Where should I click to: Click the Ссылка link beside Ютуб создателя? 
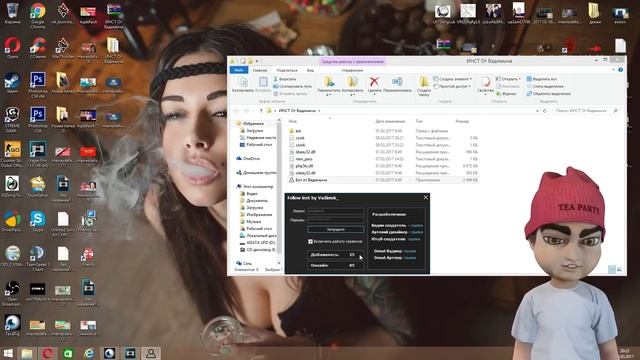tap(414, 239)
